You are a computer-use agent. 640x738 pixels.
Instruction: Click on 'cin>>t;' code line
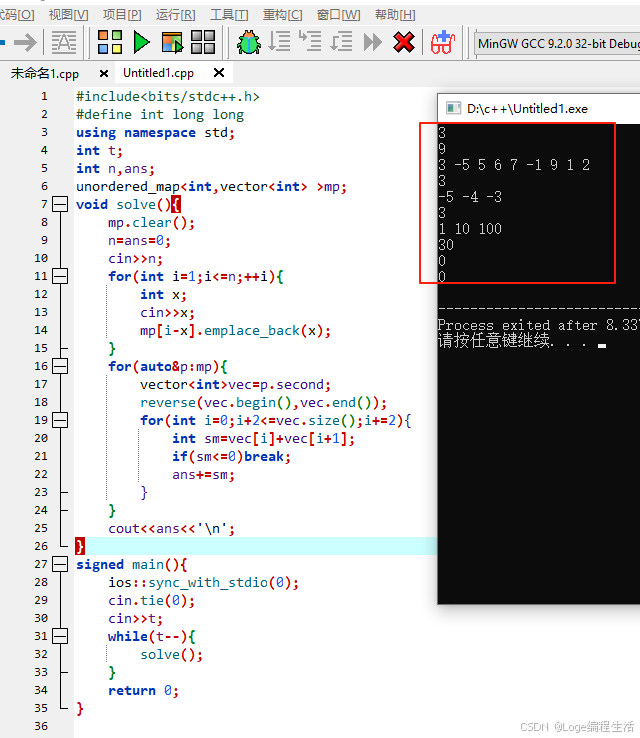(135, 618)
